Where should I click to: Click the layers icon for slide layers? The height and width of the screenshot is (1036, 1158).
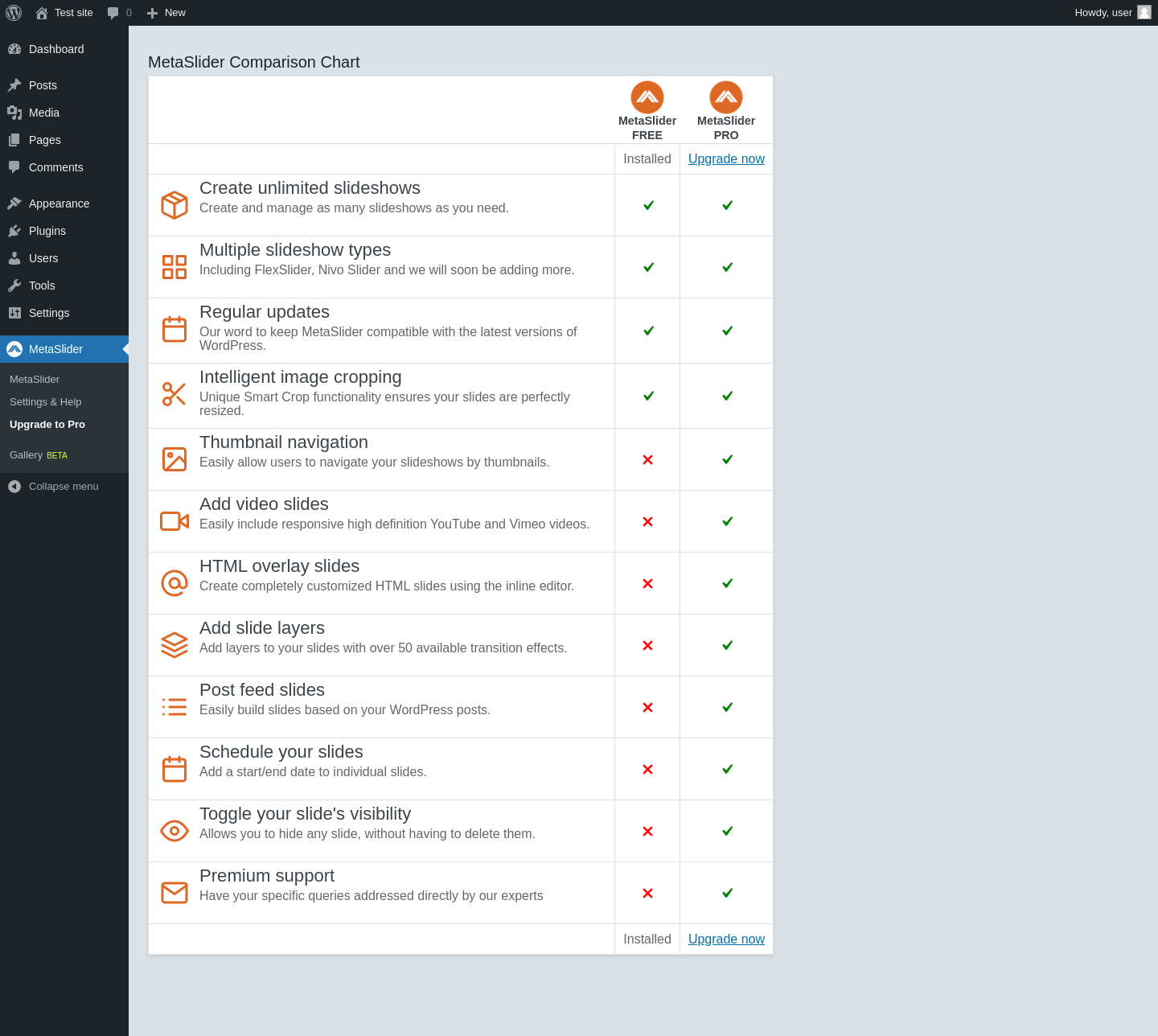175,645
